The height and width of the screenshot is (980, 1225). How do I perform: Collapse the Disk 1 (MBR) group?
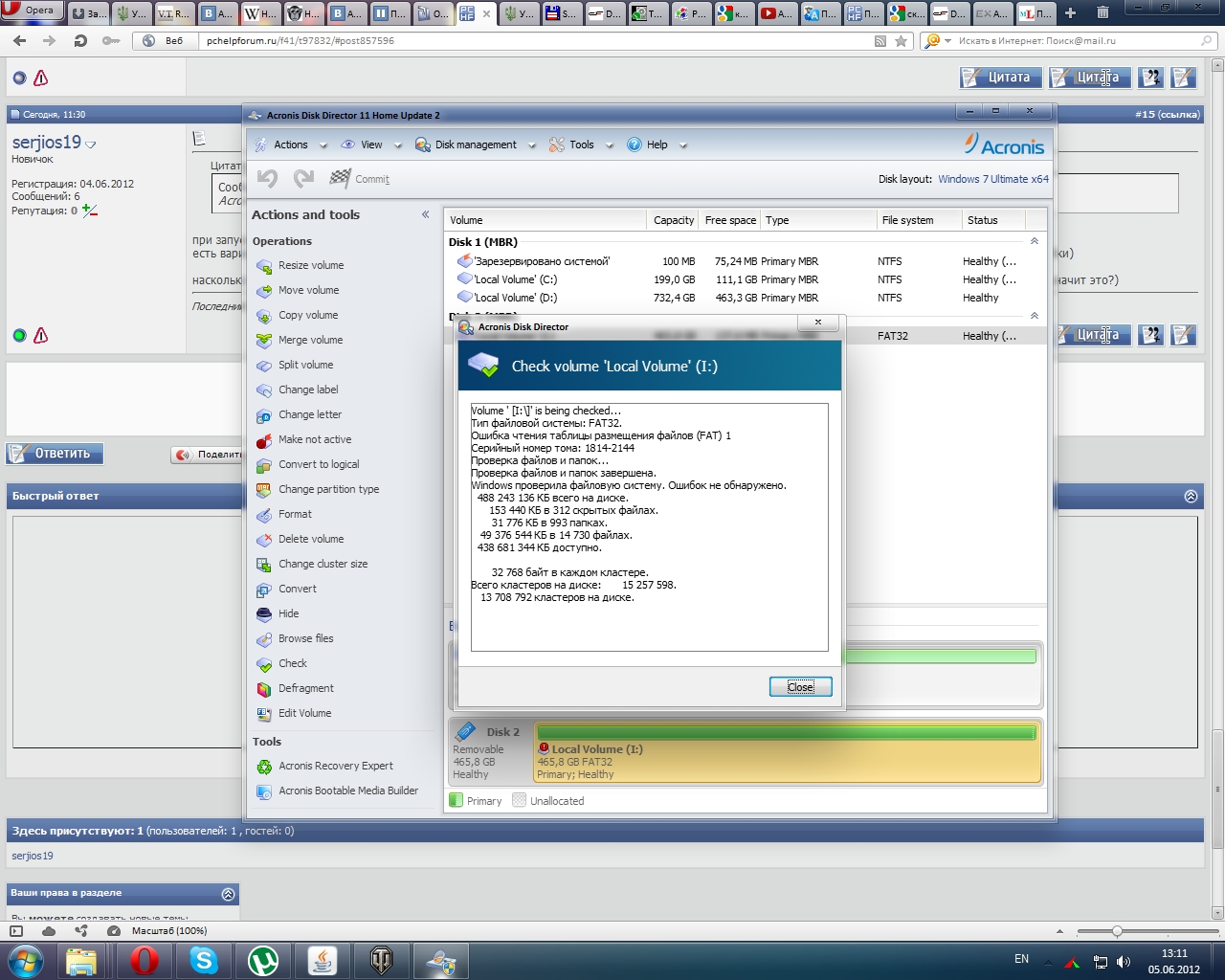(1034, 241)
